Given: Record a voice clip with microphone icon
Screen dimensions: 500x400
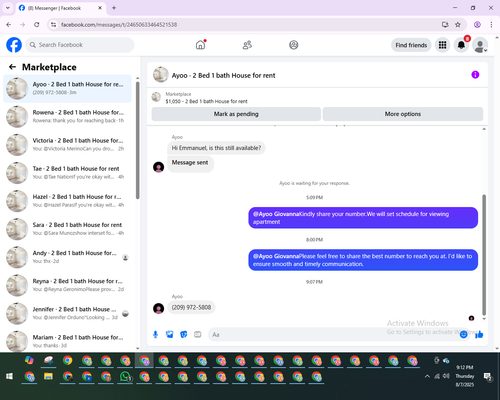Looking at the screenshot, I should [x=155, y=334].
